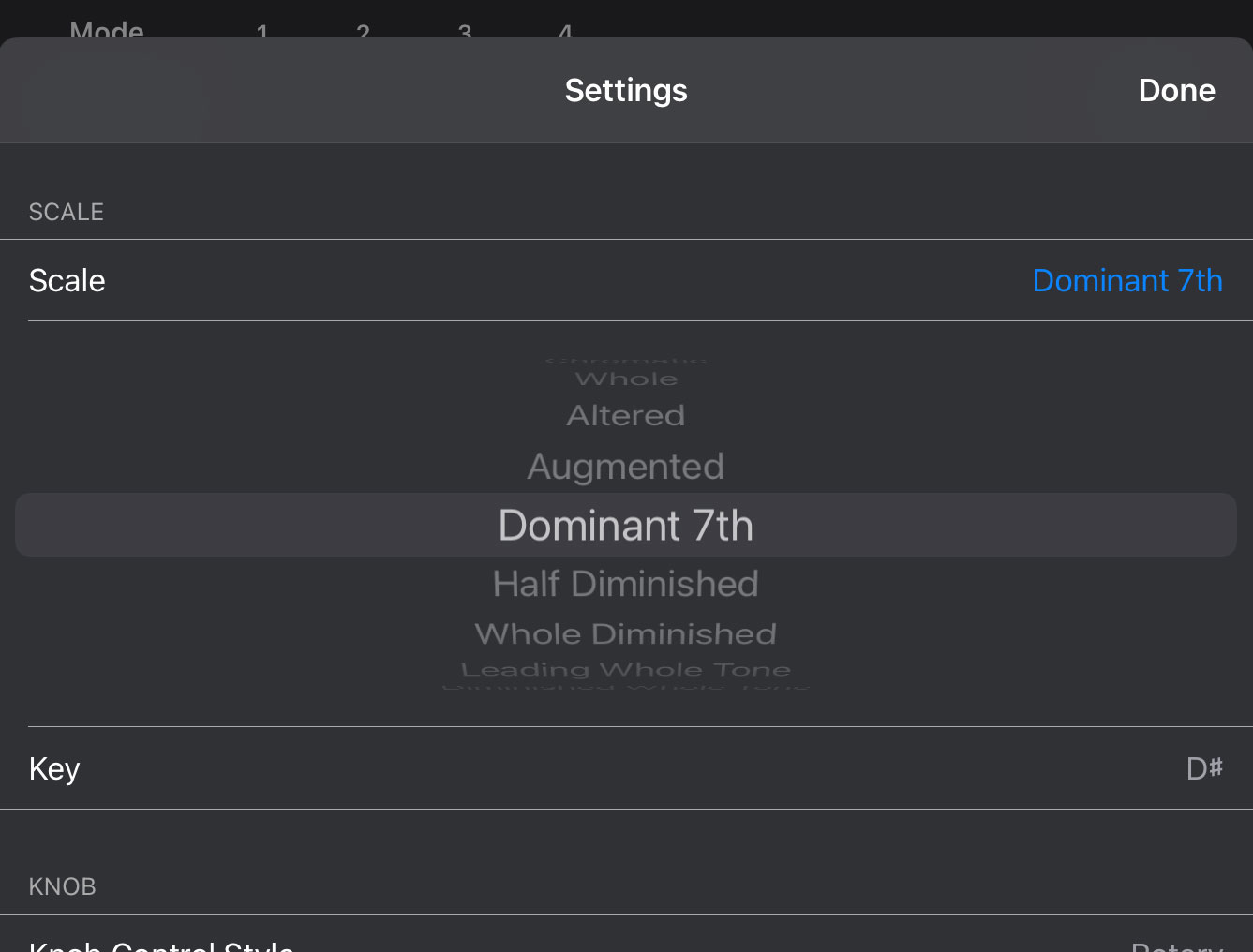
Task: Tap the D# key value
Action: pos(1204,768)
